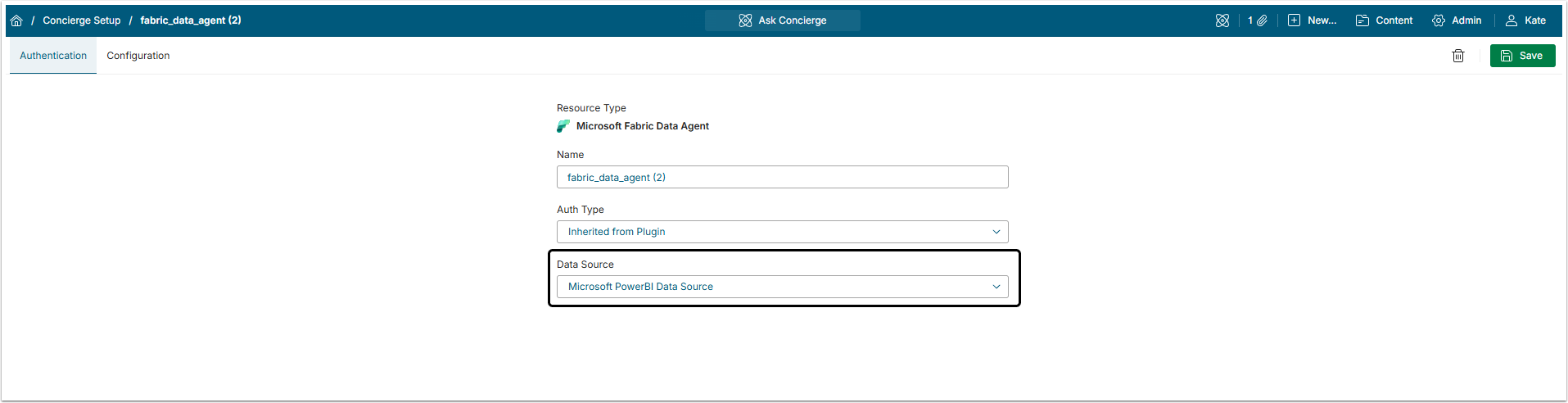The height and width of the screenshot is (403, 1568).
Task: Open attachments via the paperclip icon
Action: pos(1262,20)
